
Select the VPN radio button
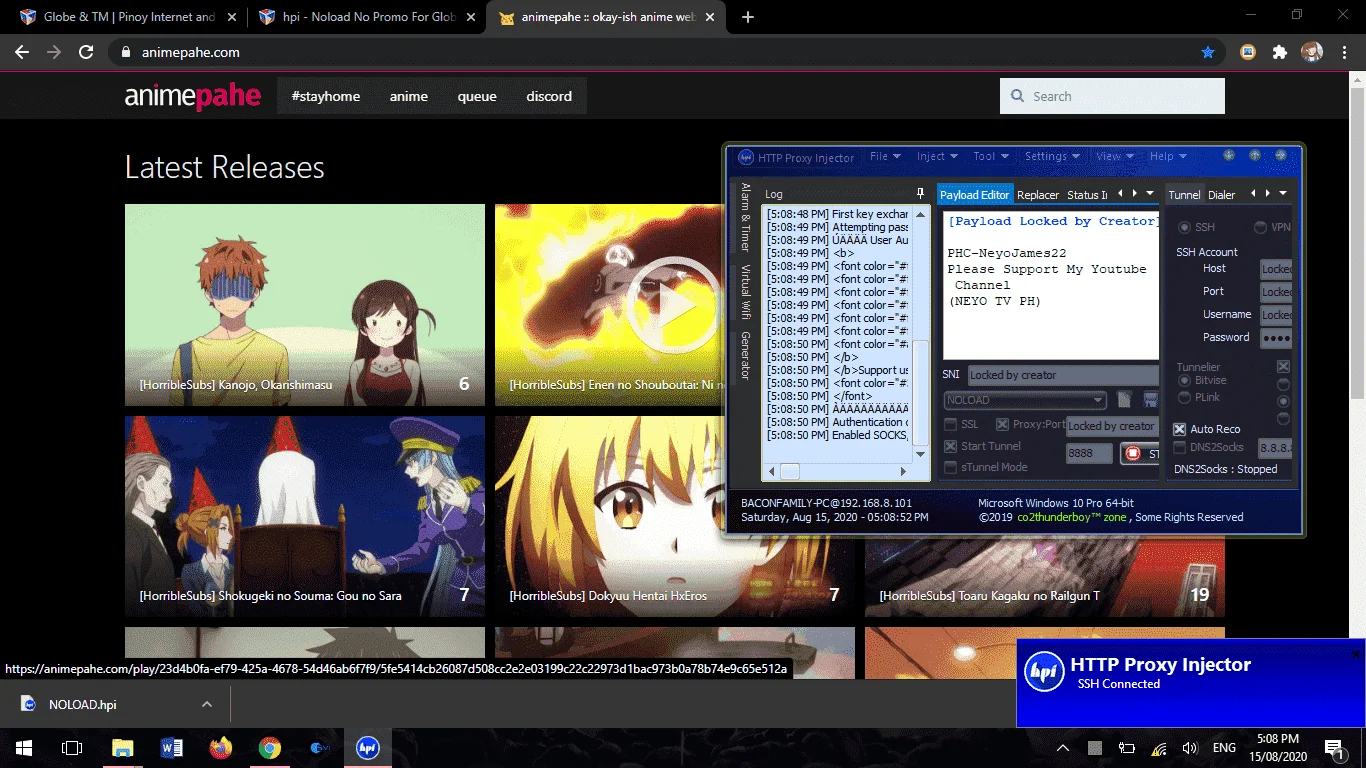(x=1261, y=228)
